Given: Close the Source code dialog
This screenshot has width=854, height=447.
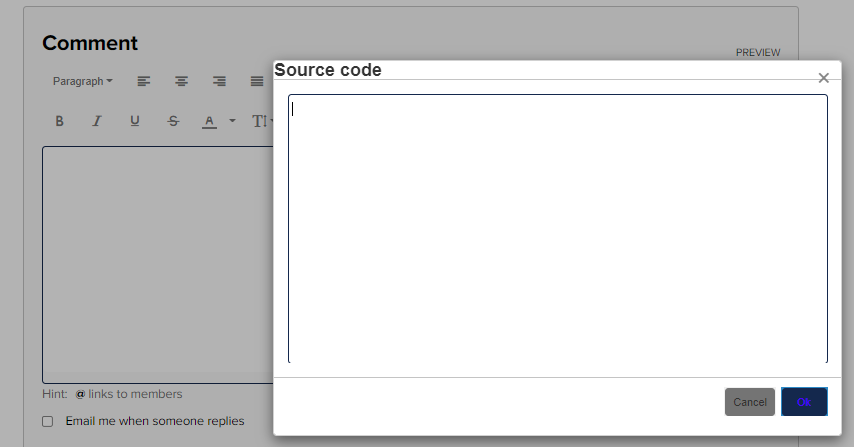Looking at the screenshot, I should 824,78.
